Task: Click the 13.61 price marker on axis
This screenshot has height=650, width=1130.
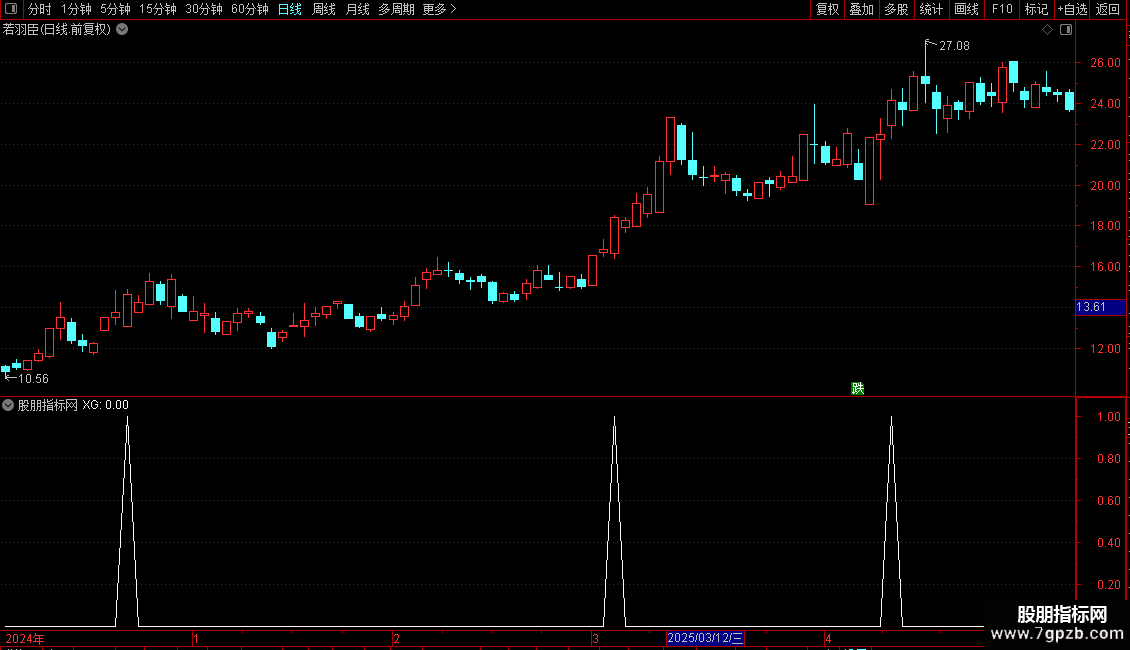Action: pos(1100,307)
